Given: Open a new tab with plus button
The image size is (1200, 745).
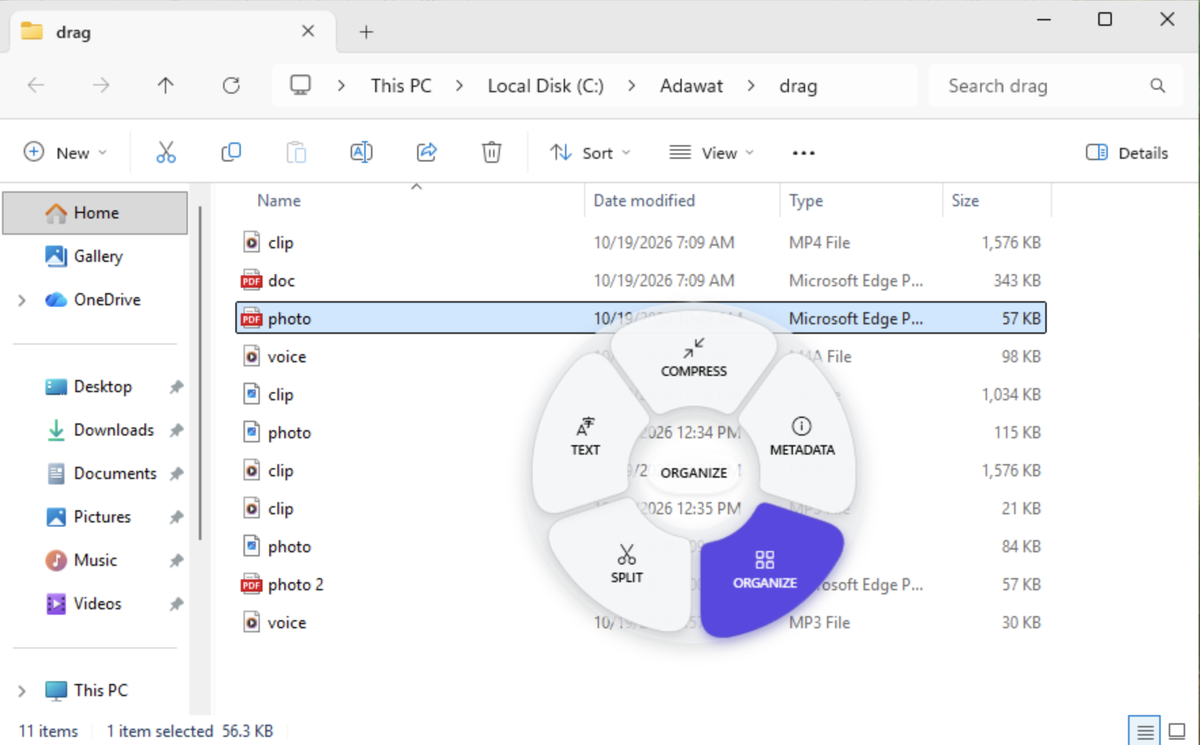Looking at the screenshot, I should (366, 32).
